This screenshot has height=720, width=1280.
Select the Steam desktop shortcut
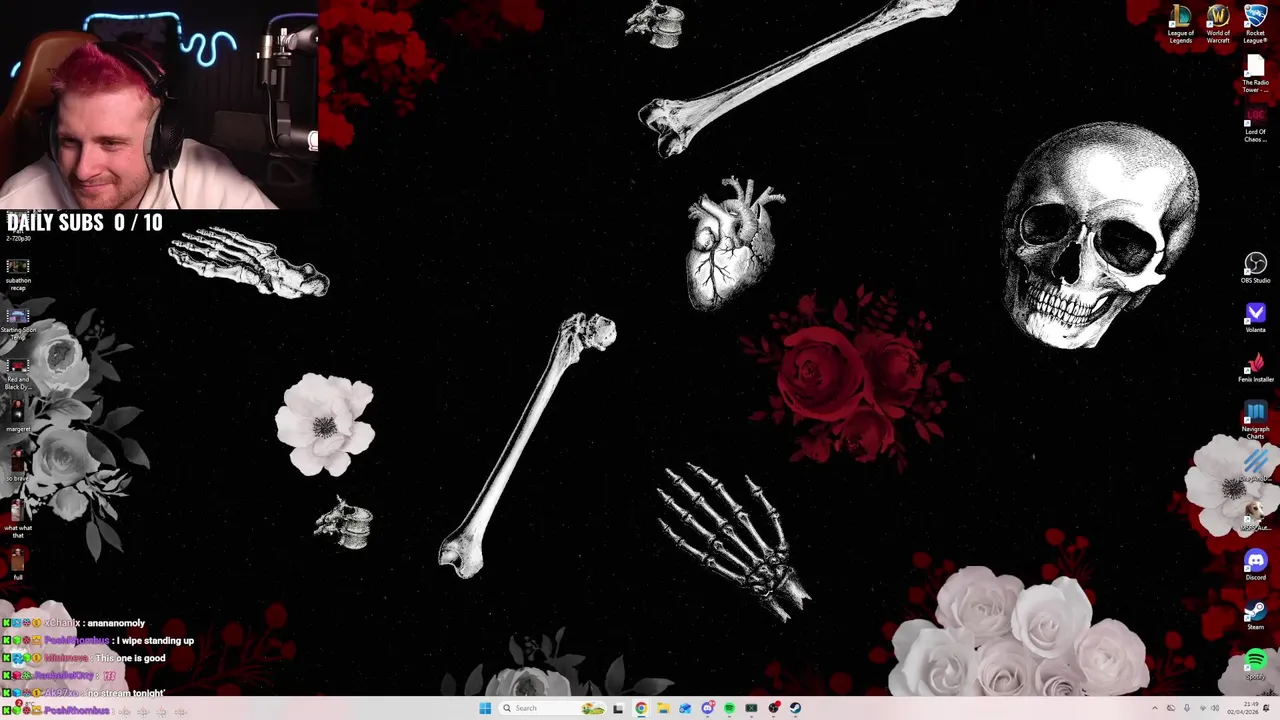(x=1255, y=615)
